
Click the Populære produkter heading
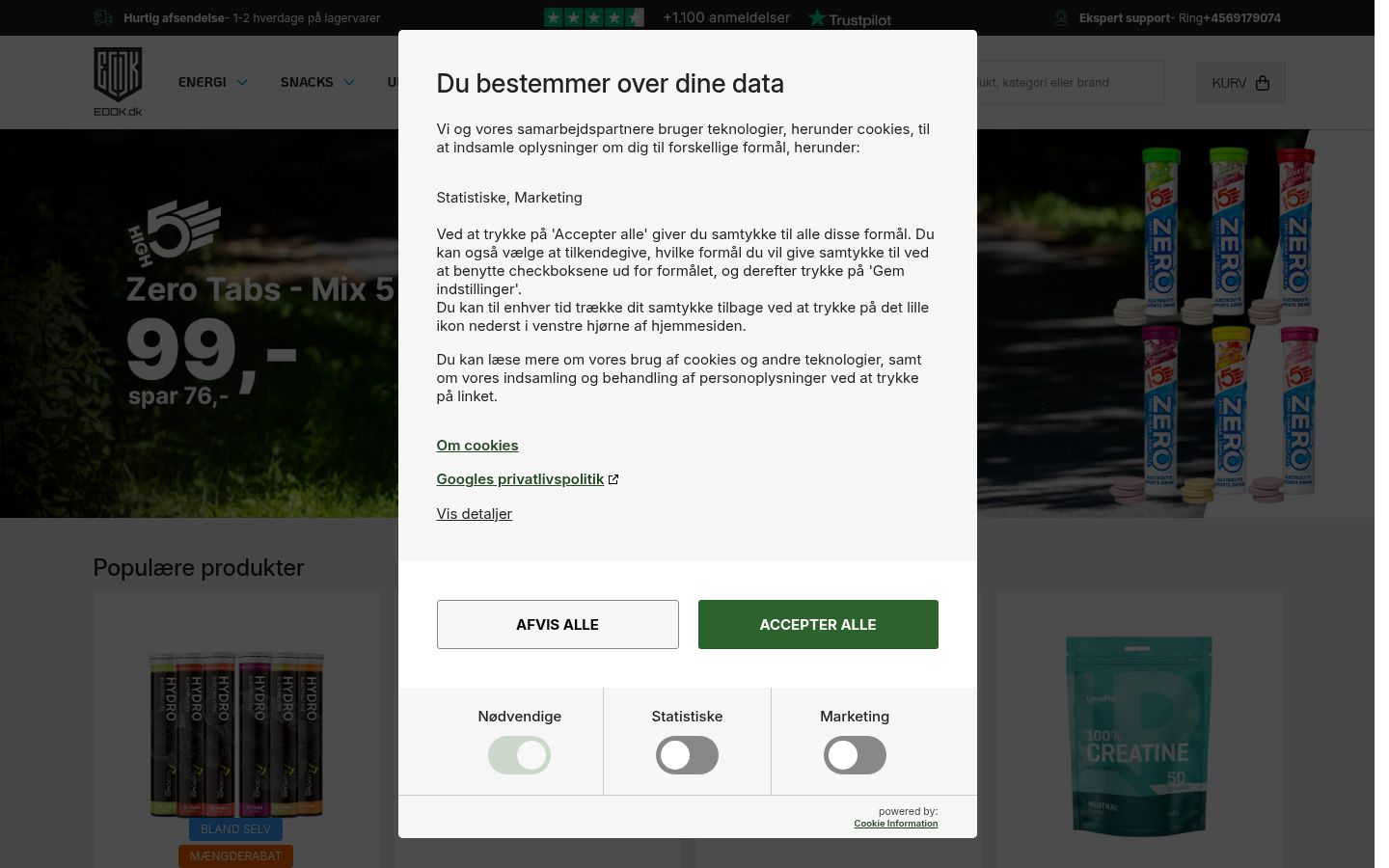(199, 568)
